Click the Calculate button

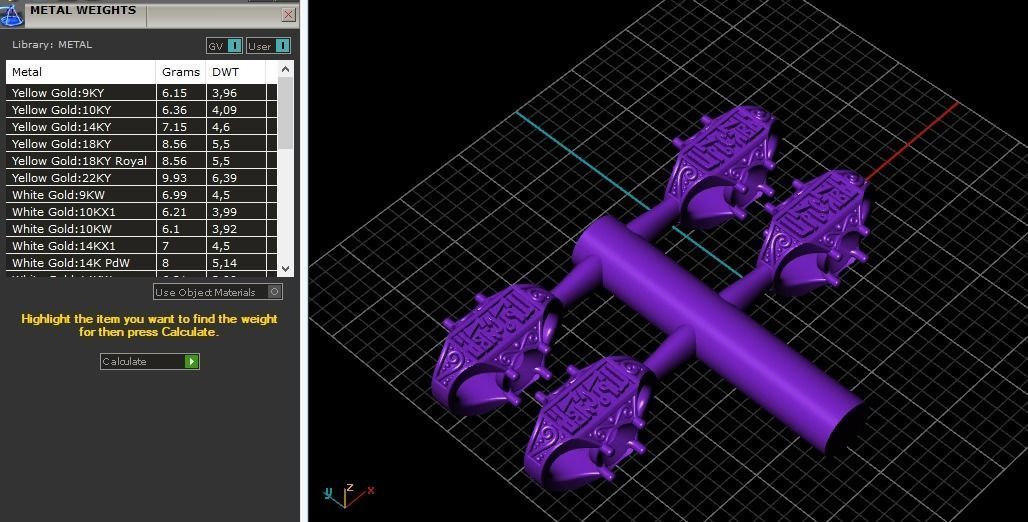pyautogui.click(x=149, y=361)
